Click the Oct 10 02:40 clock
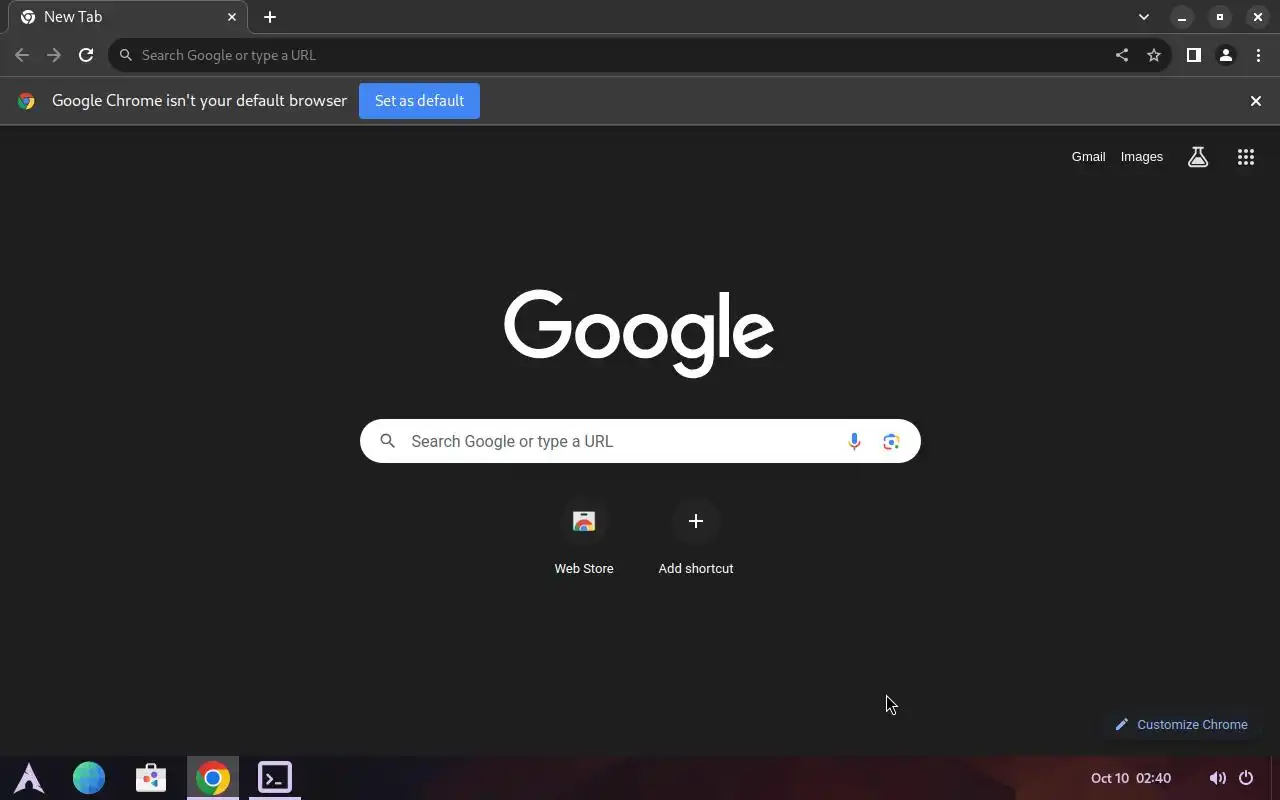 (x=1131, y=778)
